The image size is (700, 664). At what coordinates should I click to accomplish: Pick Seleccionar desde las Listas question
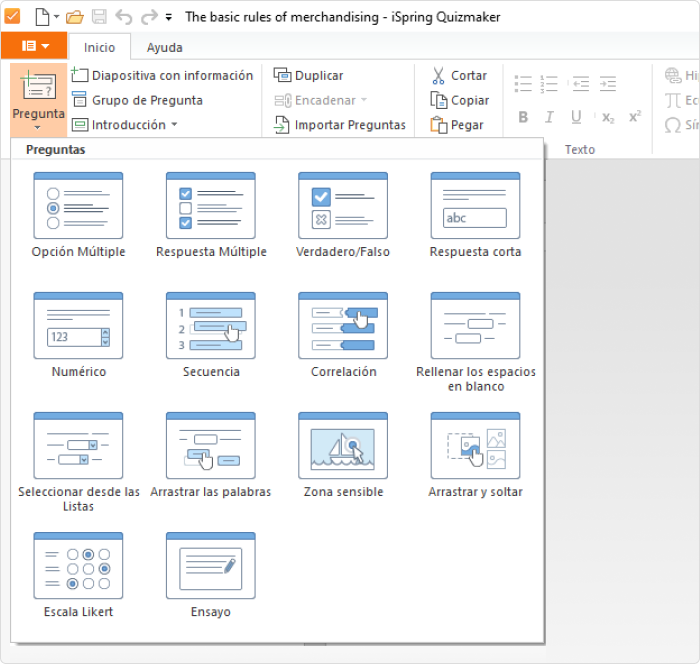tap(78, 463)
